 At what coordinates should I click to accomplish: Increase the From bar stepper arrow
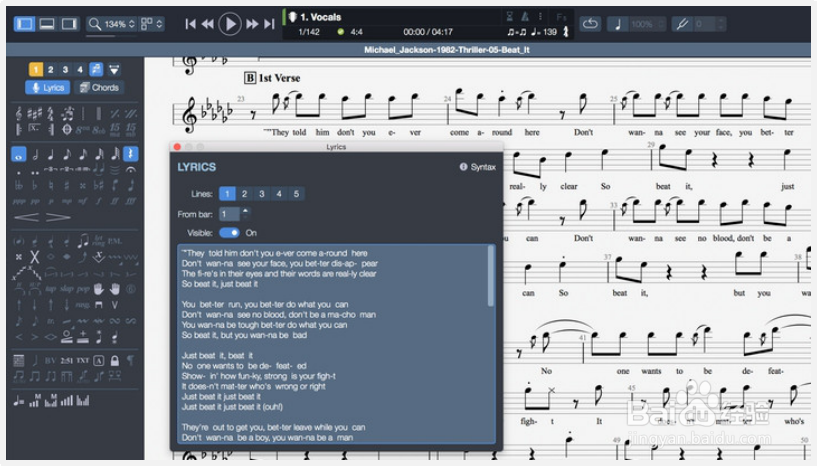[x=245, y=211]
